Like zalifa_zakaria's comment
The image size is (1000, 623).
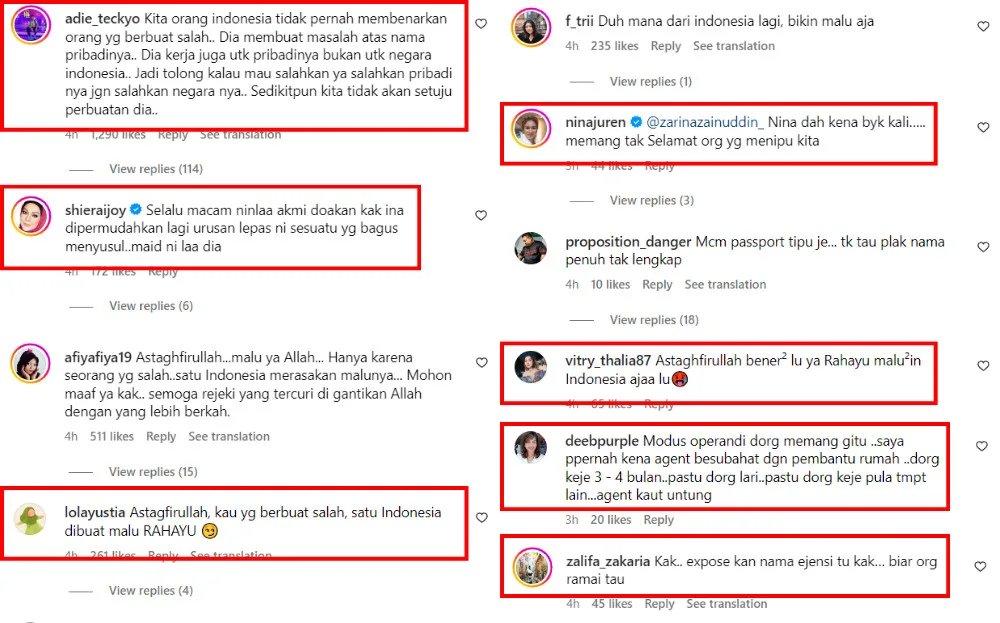(x=981, y=566)
